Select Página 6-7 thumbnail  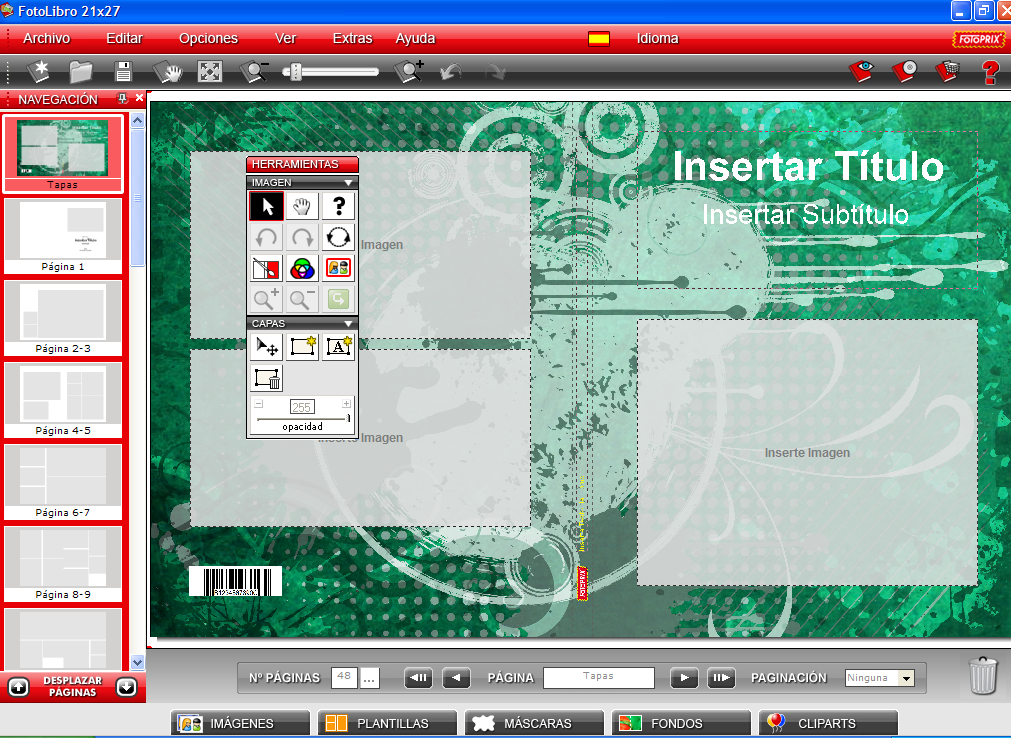(63, 482)
